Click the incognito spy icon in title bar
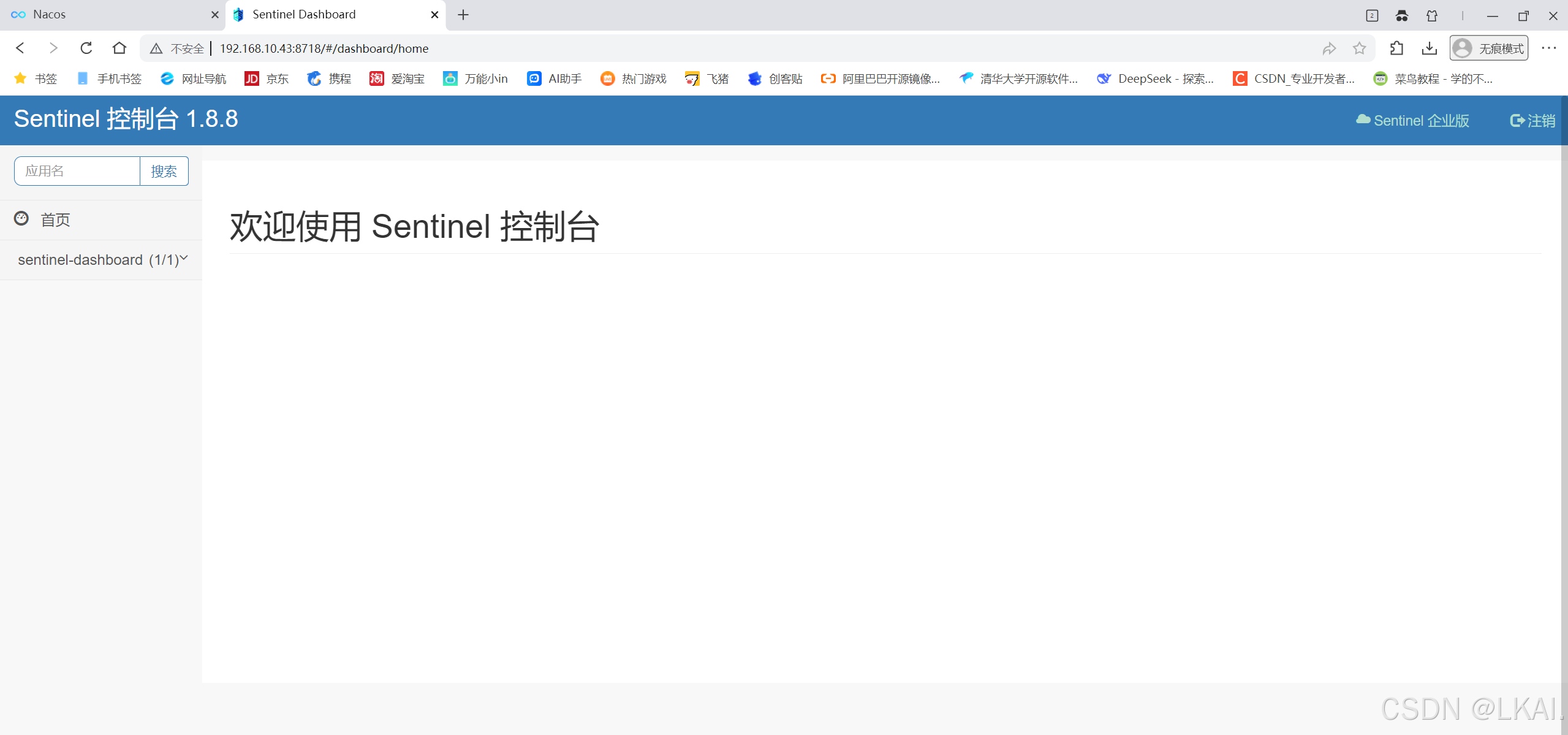Viewport: 1568px width, 735px height. click(1401, 15)
